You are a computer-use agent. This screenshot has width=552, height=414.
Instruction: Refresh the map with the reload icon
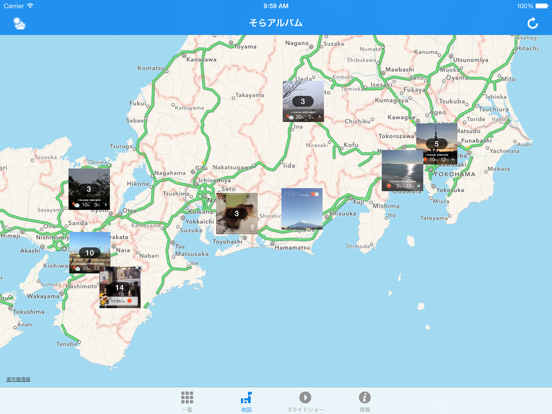pyautogui.click(x=532, y=23)
